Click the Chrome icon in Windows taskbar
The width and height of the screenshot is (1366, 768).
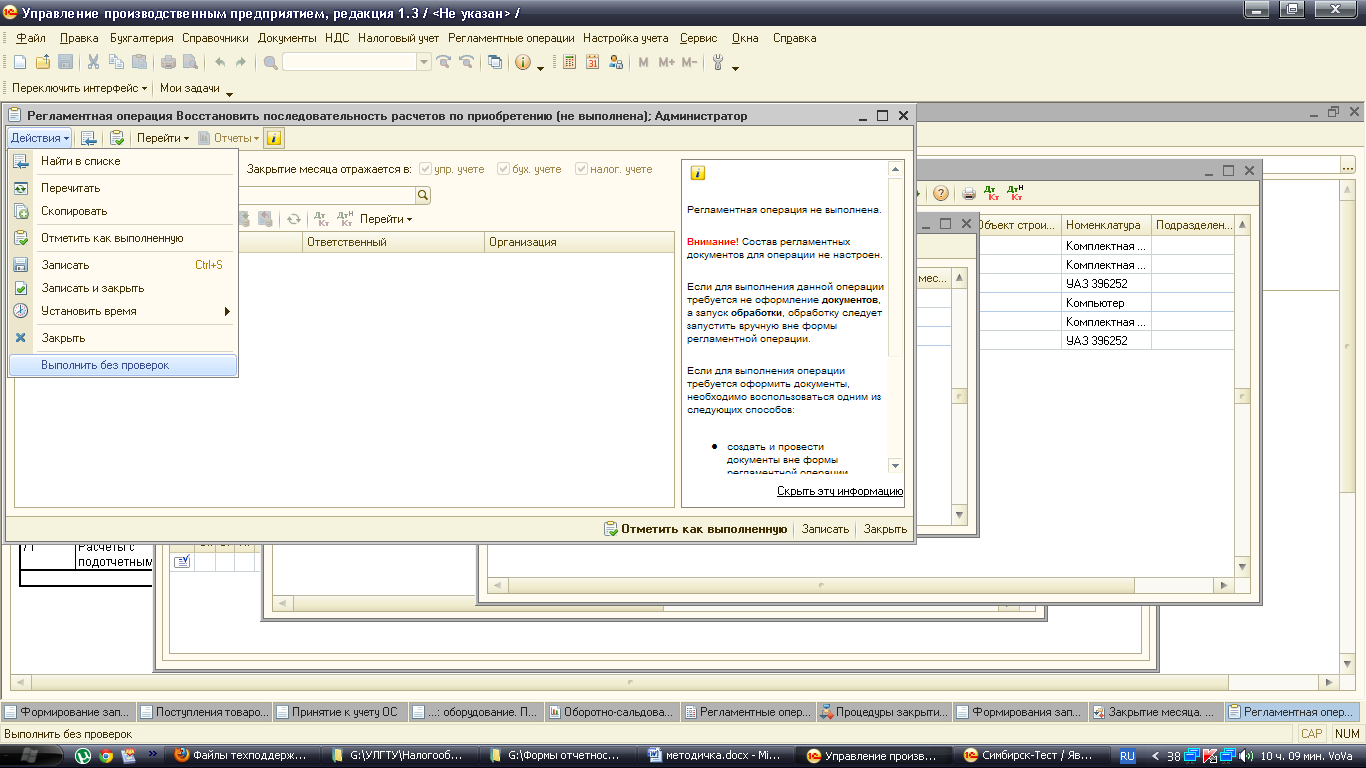(106, 755)
